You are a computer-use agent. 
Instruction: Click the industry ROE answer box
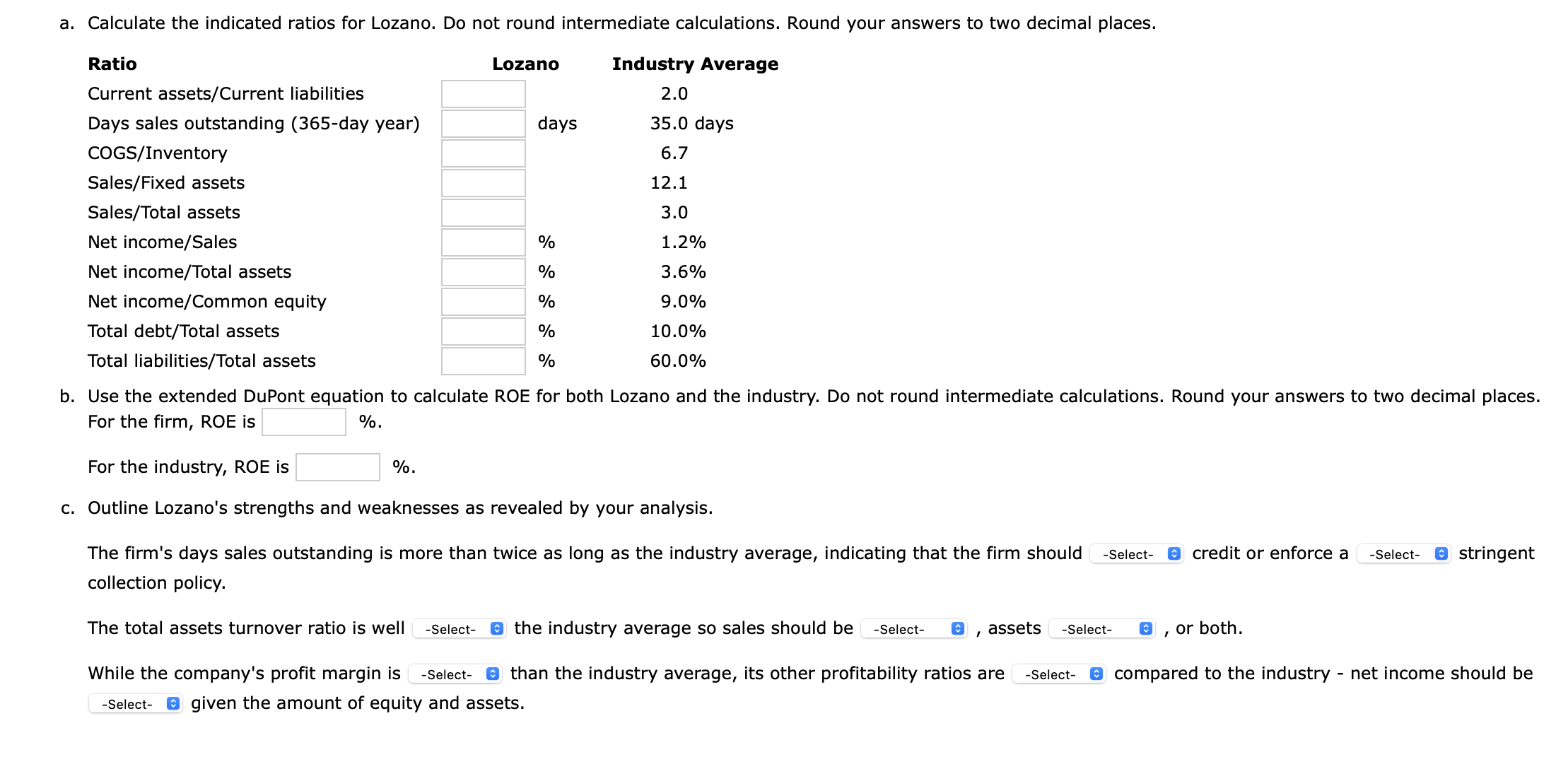[x=337, y=466]
